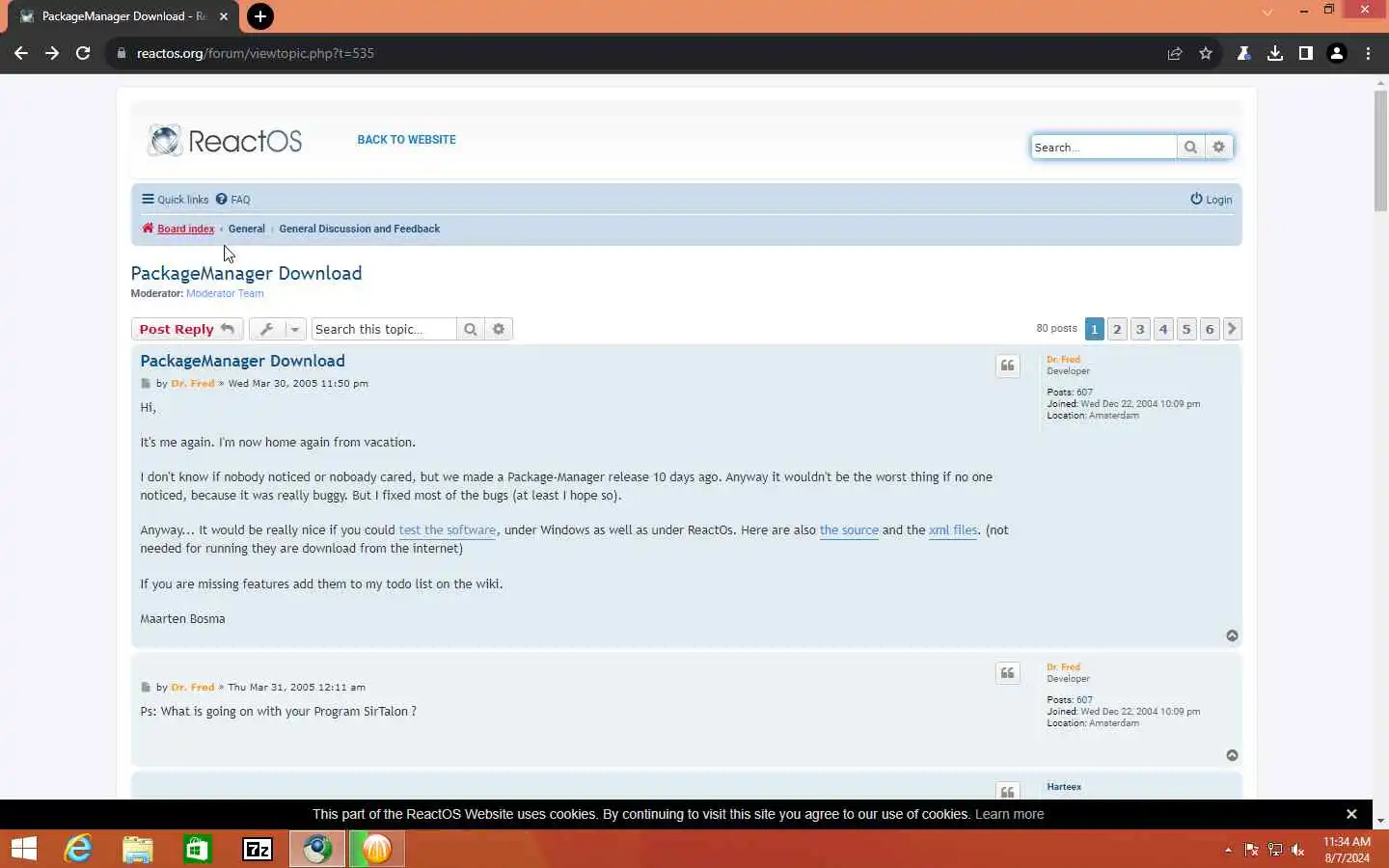Viewport: 1389px width, 868px height.
Task: Go to page 4 of the topic
Action: pyautogui.click(x=1163, y=329)
